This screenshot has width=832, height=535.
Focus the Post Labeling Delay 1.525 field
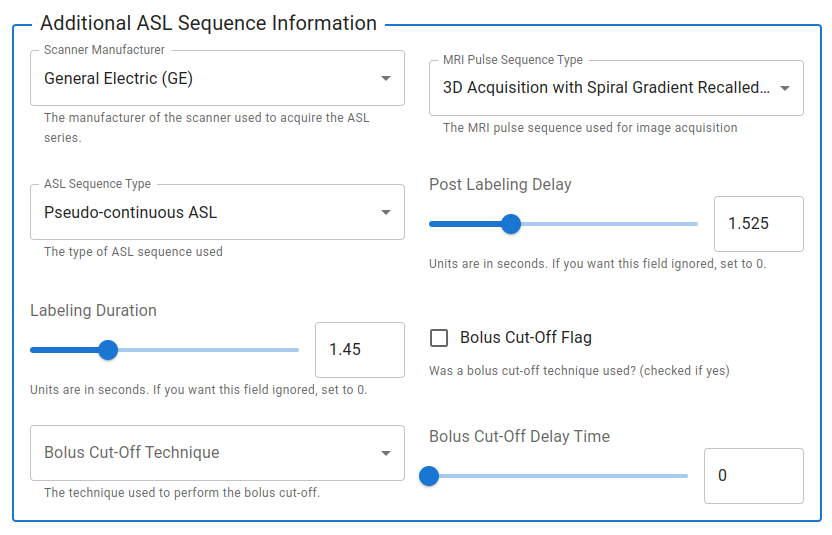pyautogui.click(x=759, y=224)
